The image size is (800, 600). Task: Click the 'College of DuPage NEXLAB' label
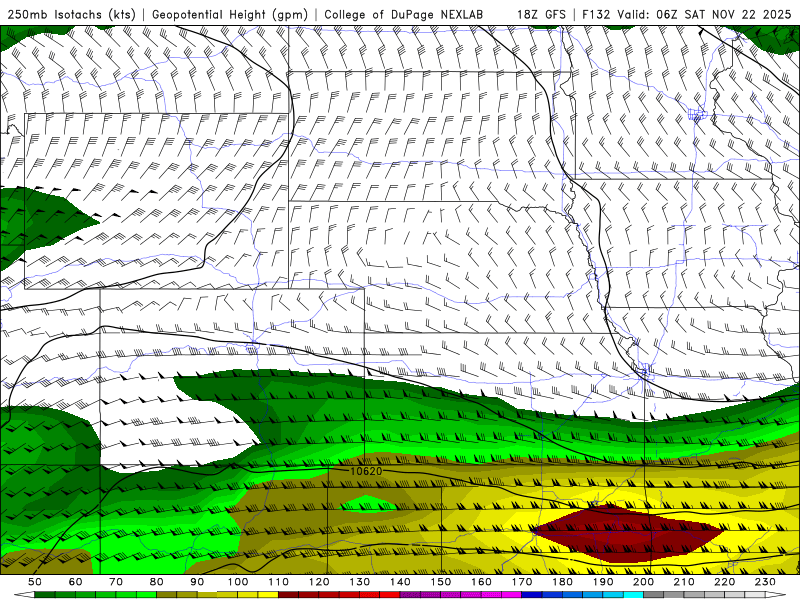coord(404,14)
